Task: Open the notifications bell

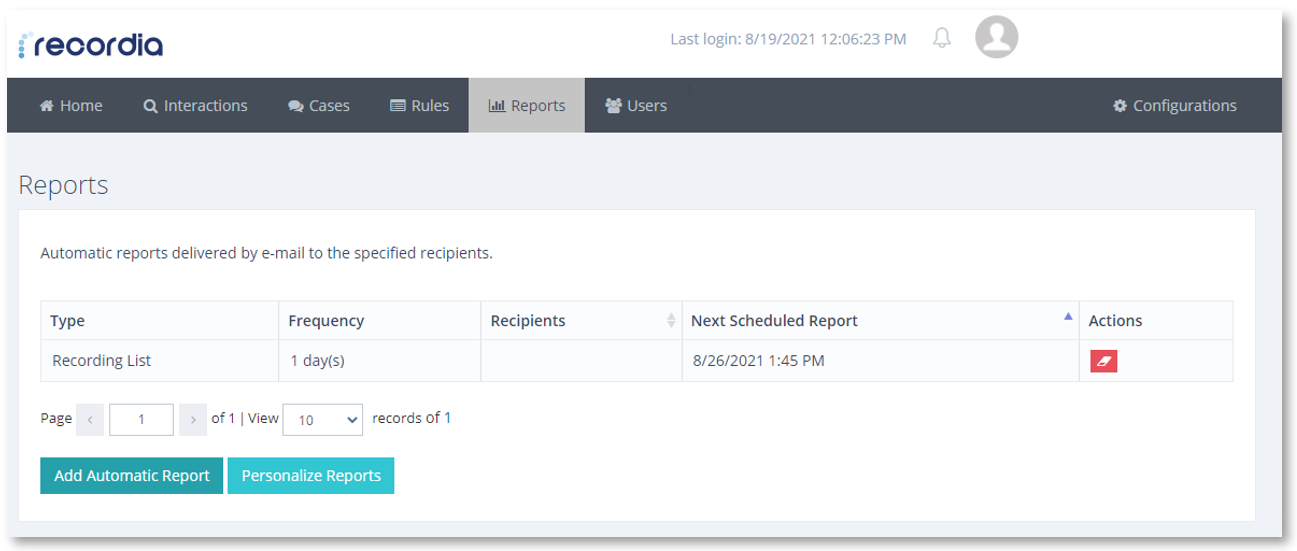Action: click(x=941, y=38)
